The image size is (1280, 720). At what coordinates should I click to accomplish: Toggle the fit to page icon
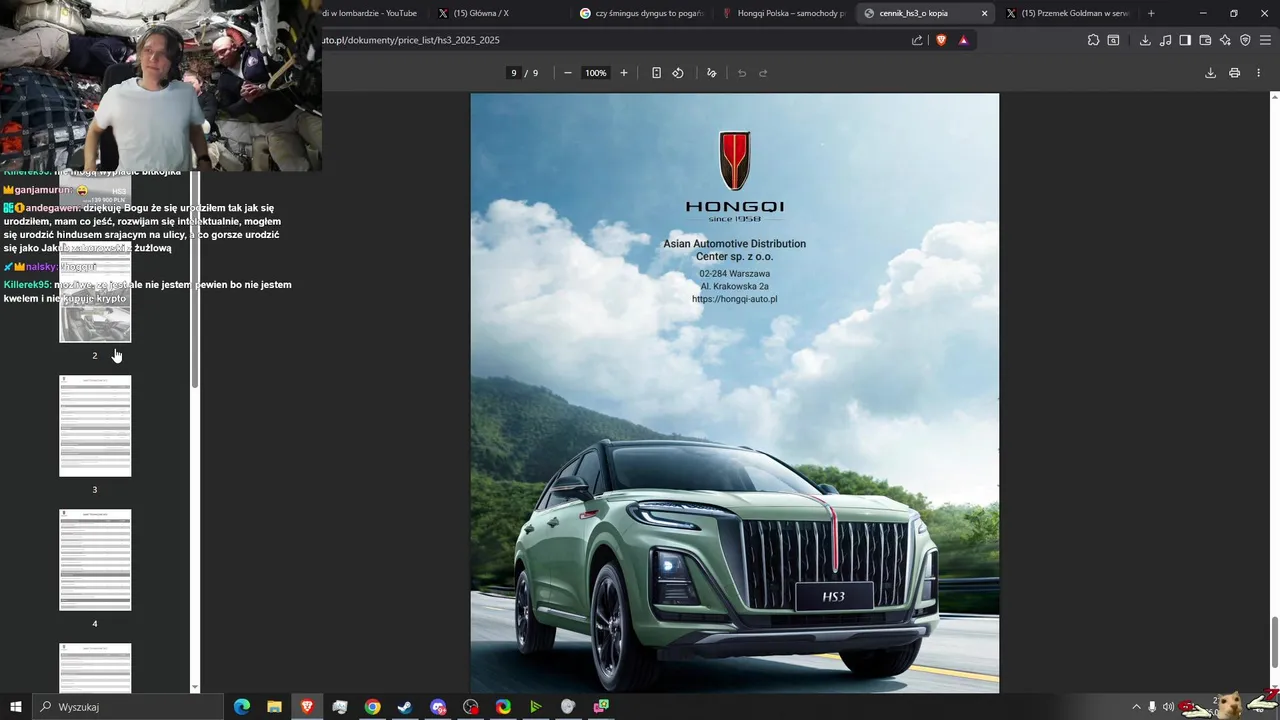pos(656,73)
